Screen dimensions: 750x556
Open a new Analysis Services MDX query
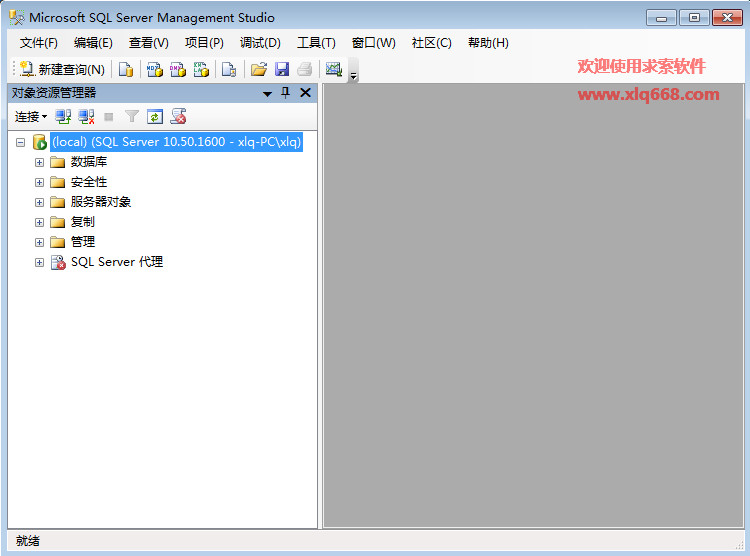[154, 69]
